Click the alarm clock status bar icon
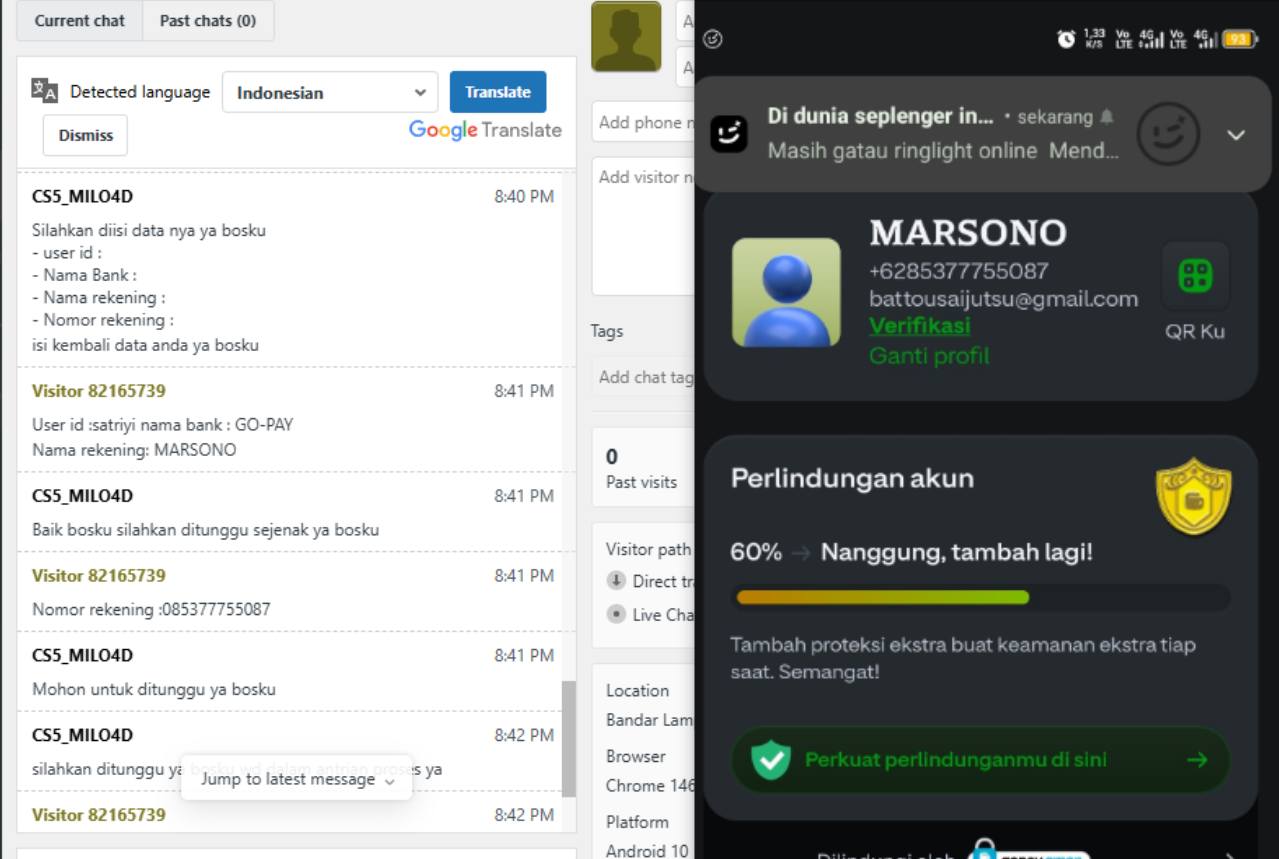1279x859 pixels. point(1066,39)
